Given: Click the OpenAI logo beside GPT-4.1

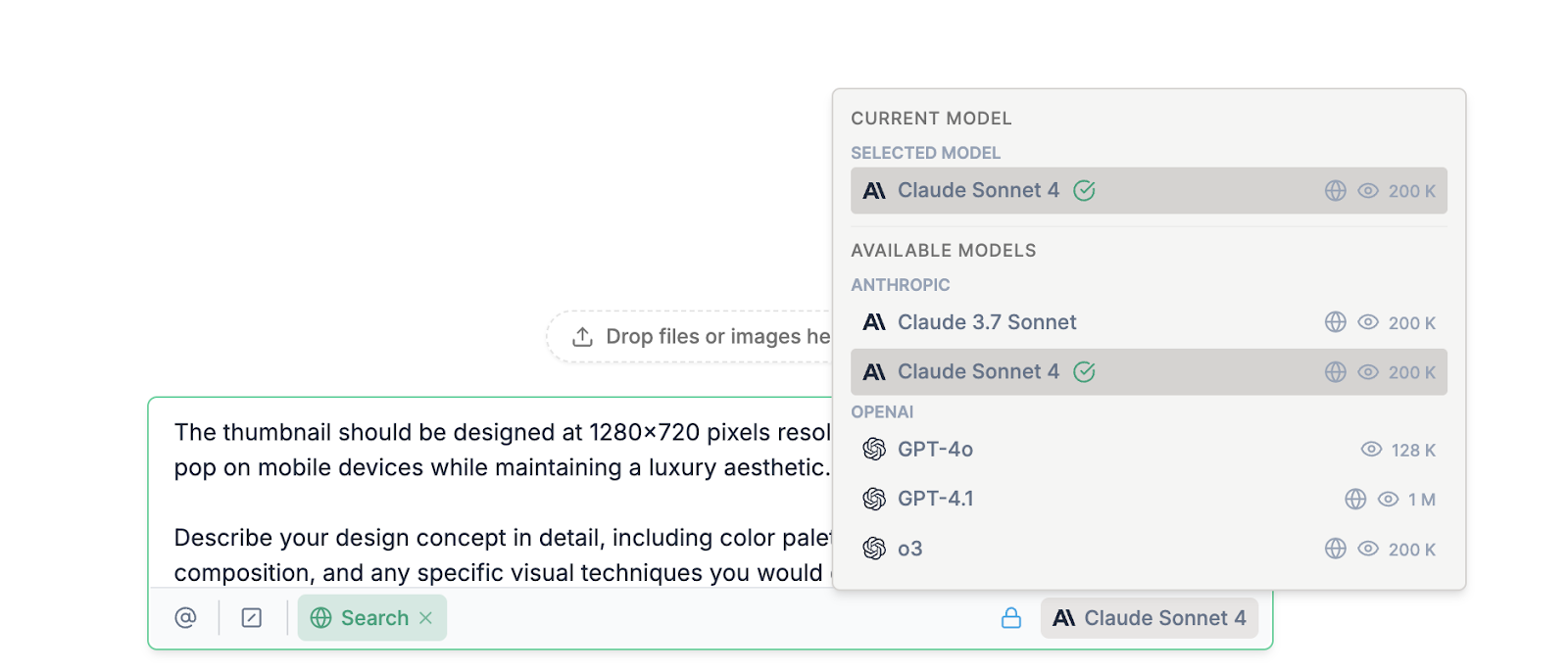Looking at the screenshot, I should 874,499.
